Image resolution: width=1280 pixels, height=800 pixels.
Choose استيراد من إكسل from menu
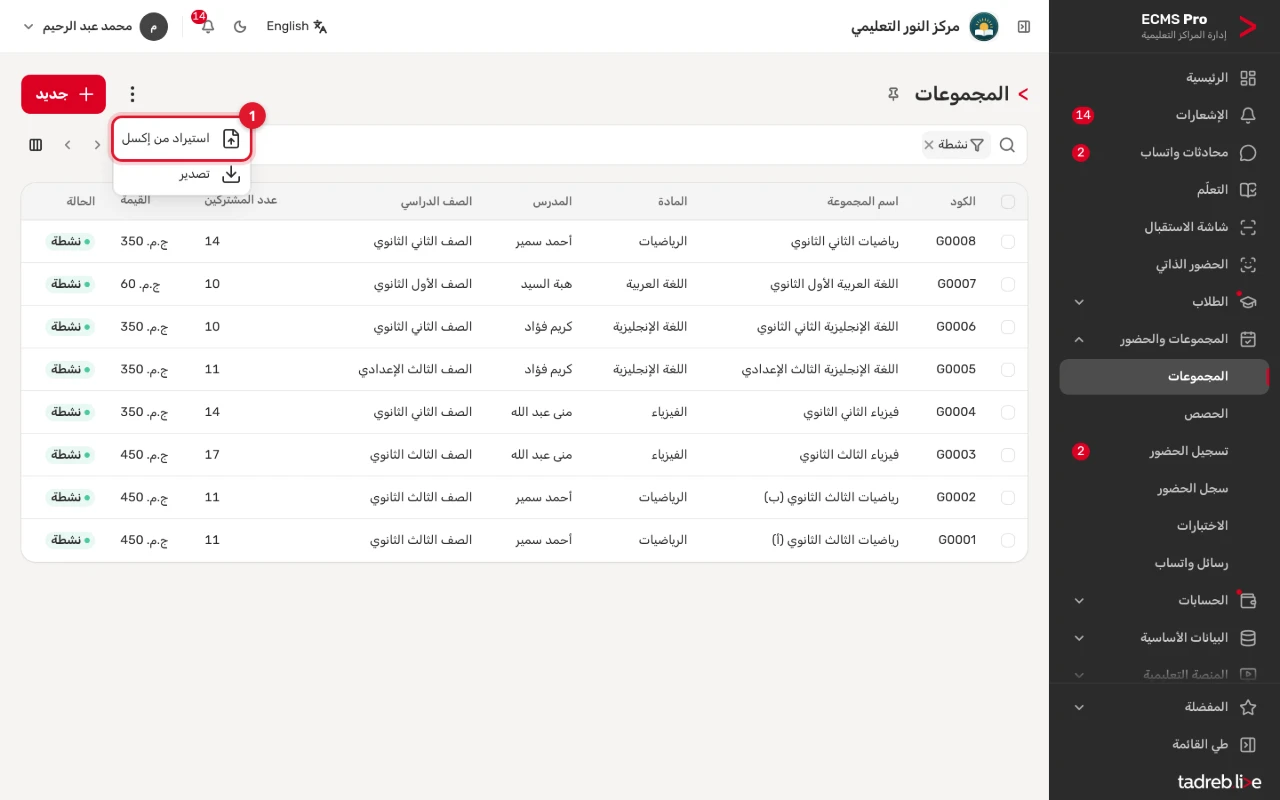click(x=182, y=139)
